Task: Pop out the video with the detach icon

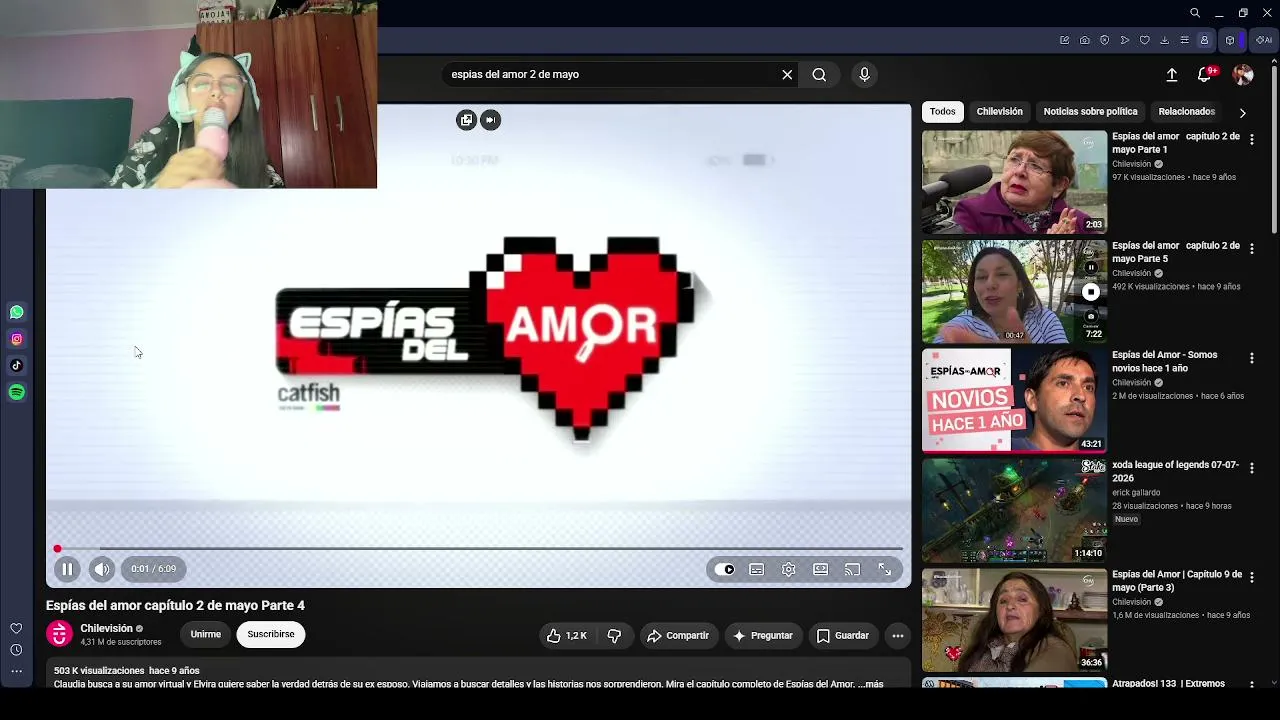Action: [x=466, y=120]
